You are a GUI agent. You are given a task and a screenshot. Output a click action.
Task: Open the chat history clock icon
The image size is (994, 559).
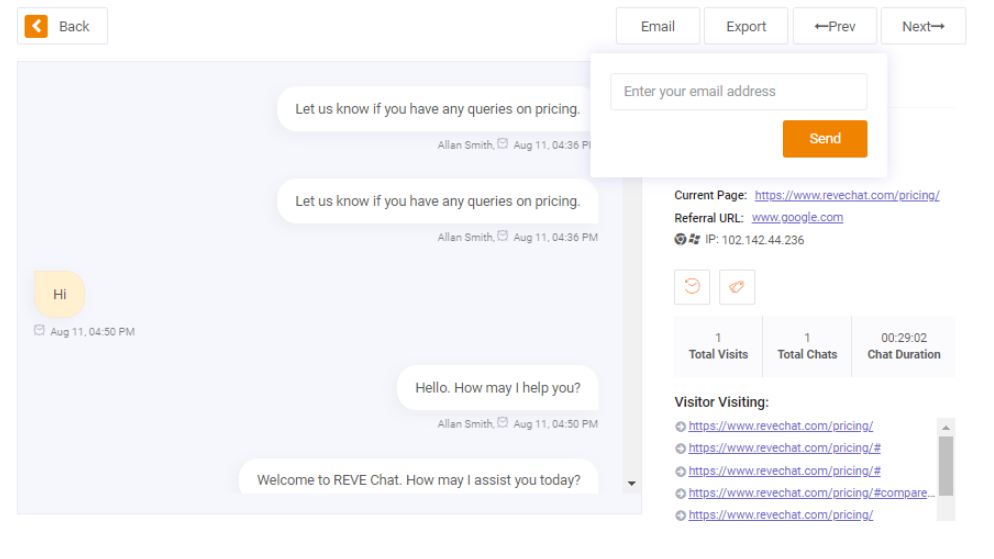[692, 286]
